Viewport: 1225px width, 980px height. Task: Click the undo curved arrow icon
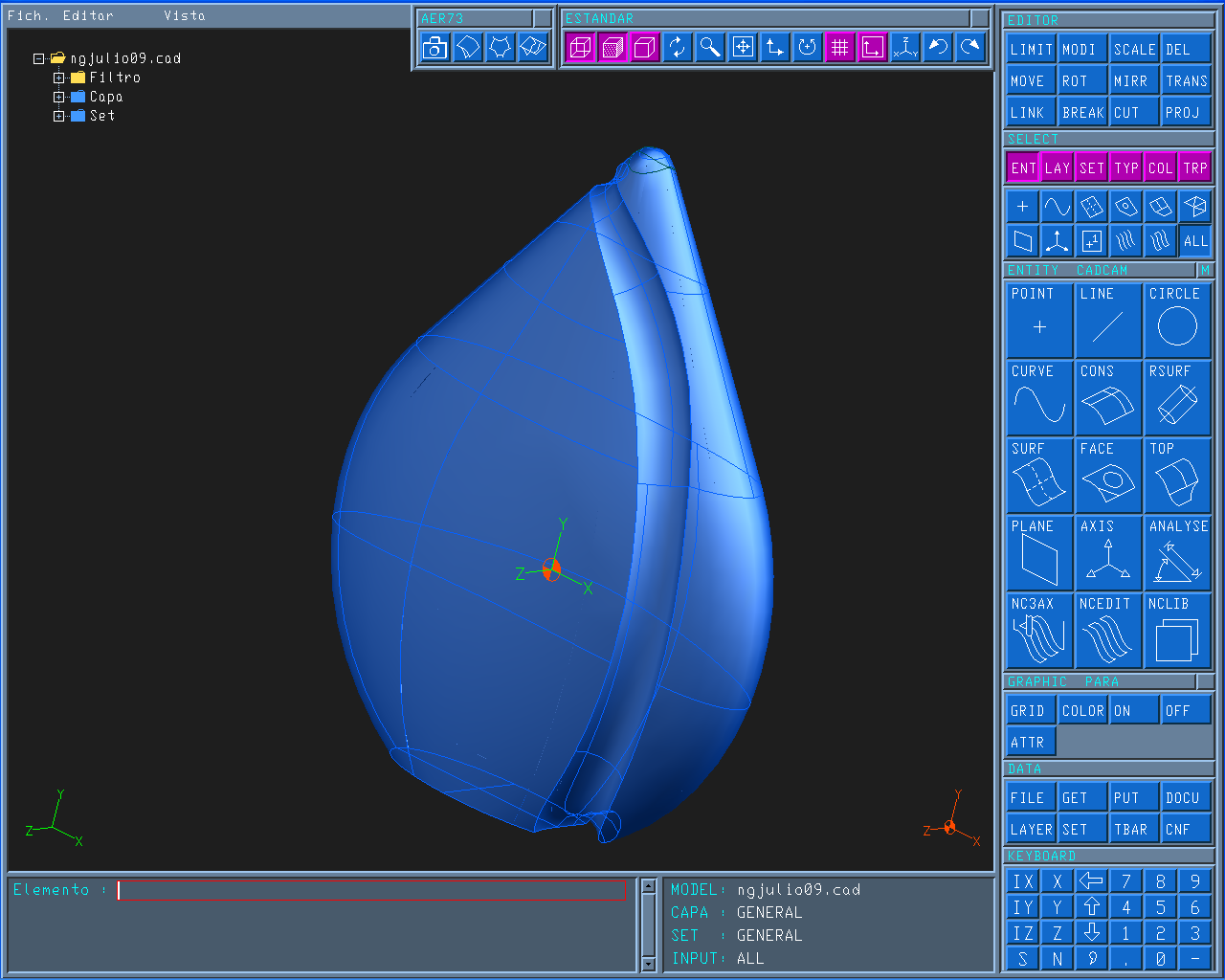tap(938, 47)
